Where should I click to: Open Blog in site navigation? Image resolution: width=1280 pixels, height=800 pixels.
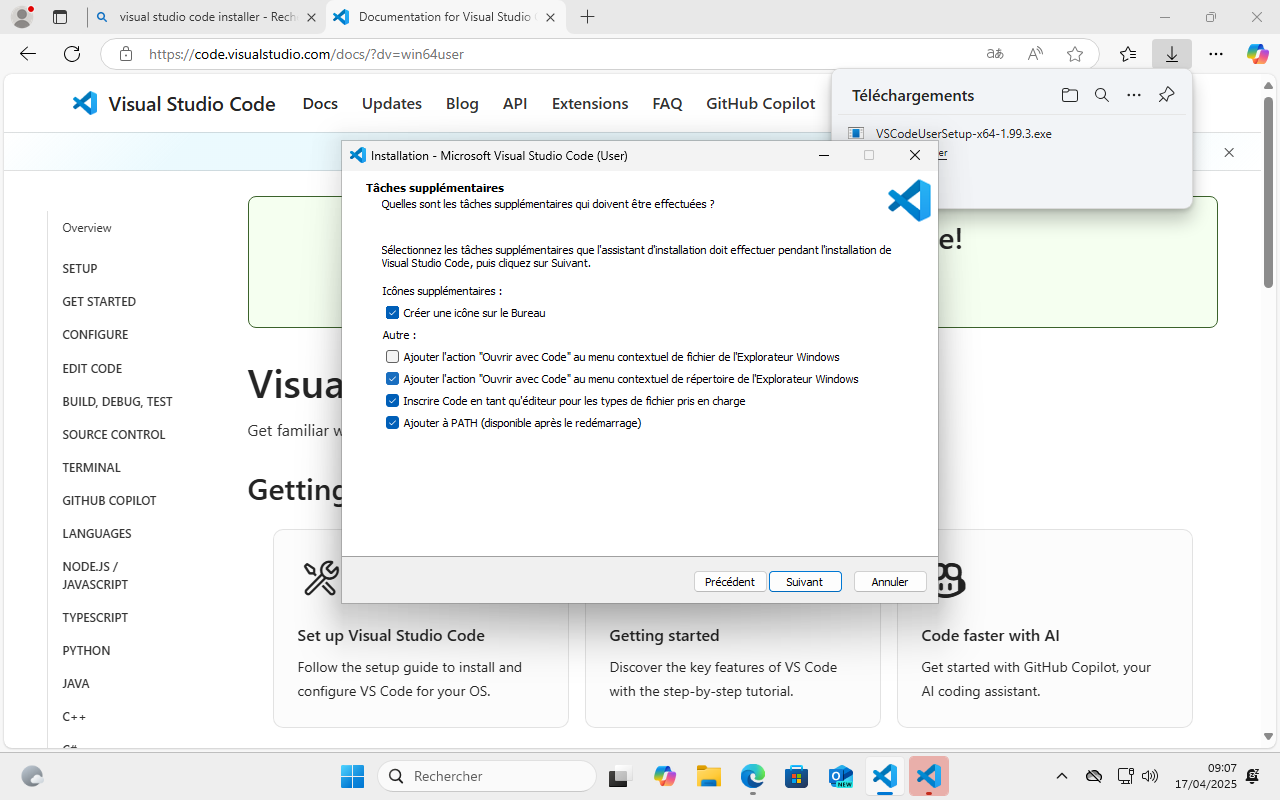tap(462, 103)
